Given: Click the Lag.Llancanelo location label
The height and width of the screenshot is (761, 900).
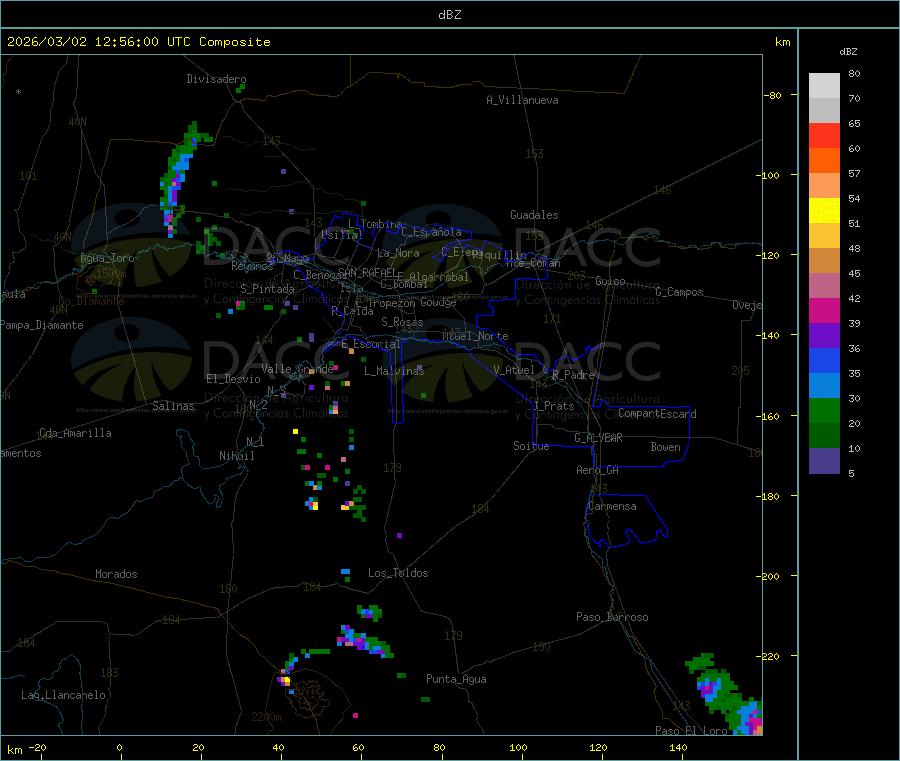Looking at the screenshot, I should point(63,695).
